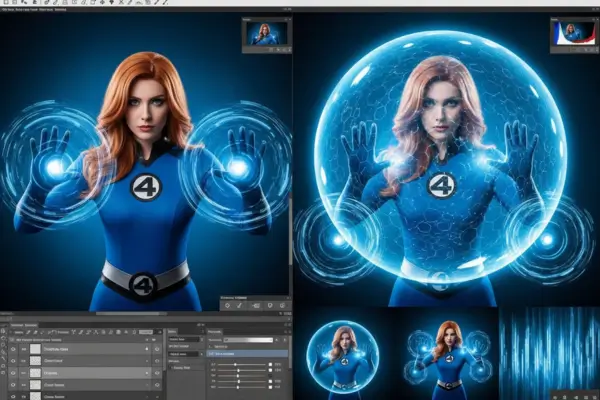Hide the second layer using its eye icon
The height and width of the screenshot is (400, 600).
(11, 358)
